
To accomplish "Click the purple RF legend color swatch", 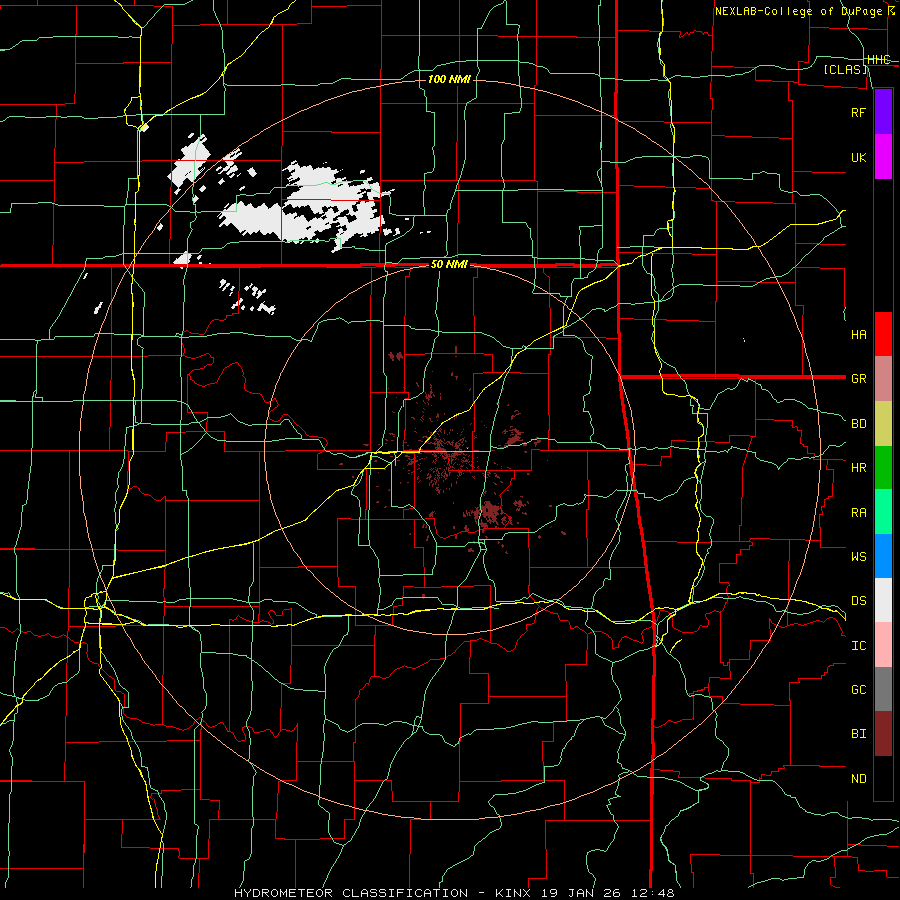I will tap(883, 112).
